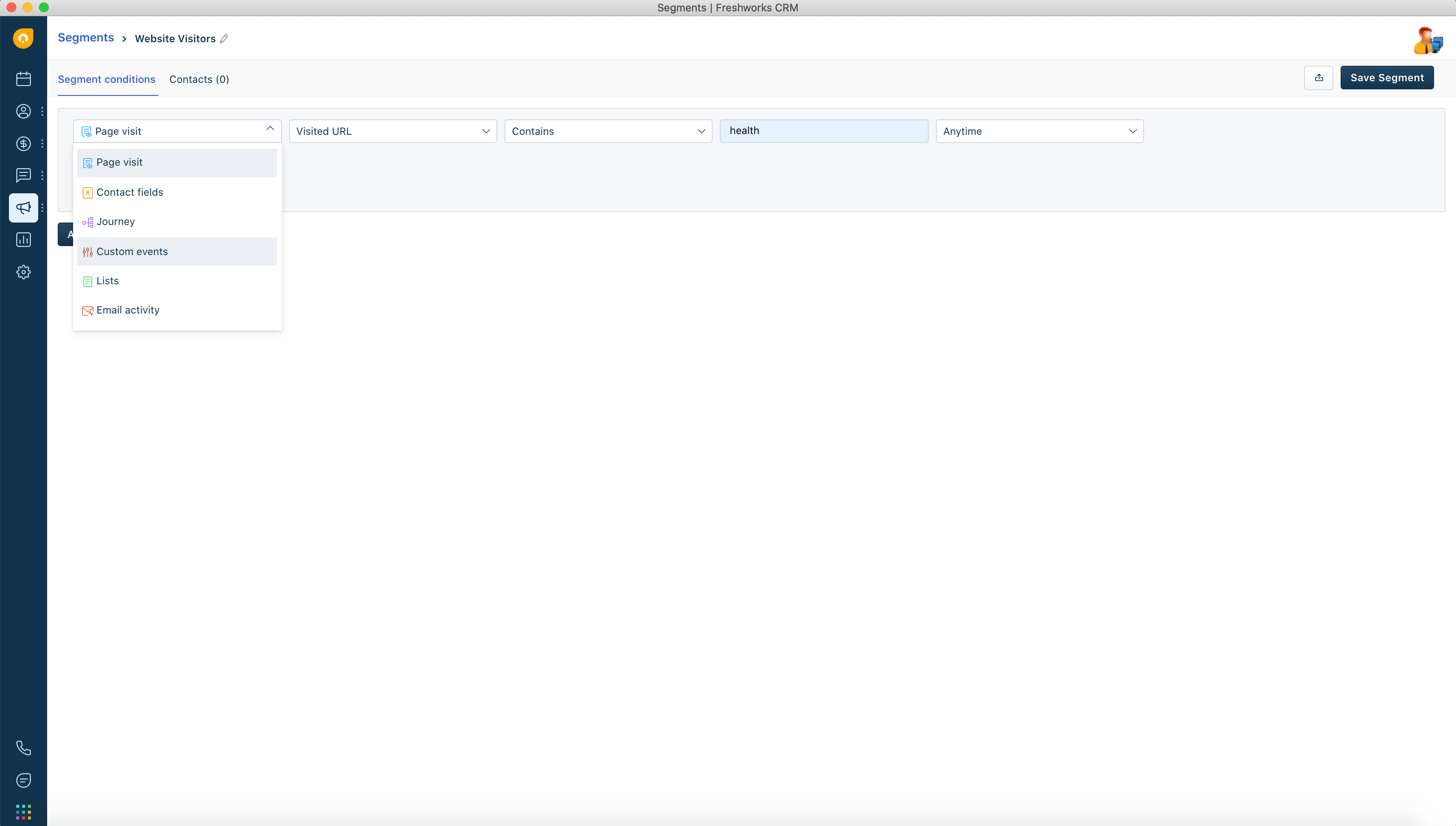Open the Contains operator dropdown
Image resolution: width=1456 pixels, height=826 pixels.
tap(608, 131)
